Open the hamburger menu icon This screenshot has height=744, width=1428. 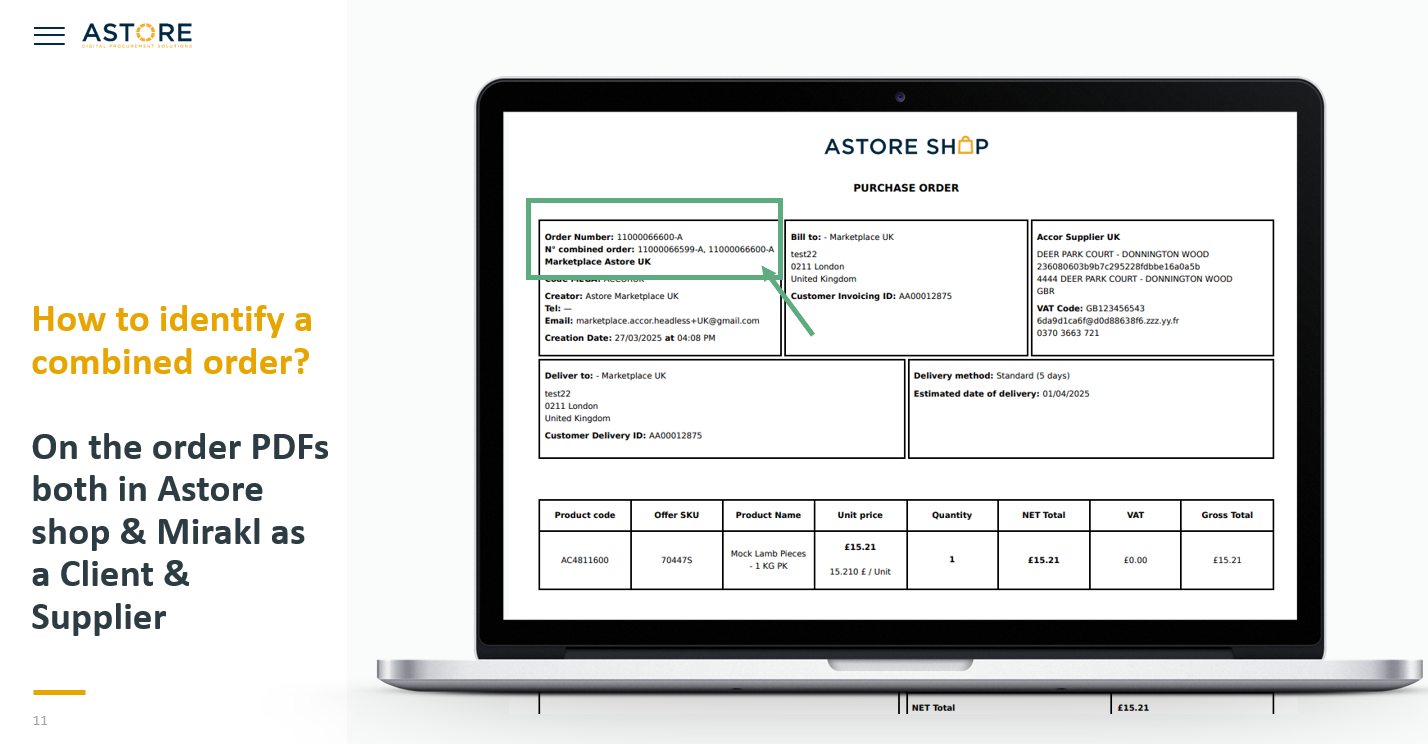(x=49, y=36)
